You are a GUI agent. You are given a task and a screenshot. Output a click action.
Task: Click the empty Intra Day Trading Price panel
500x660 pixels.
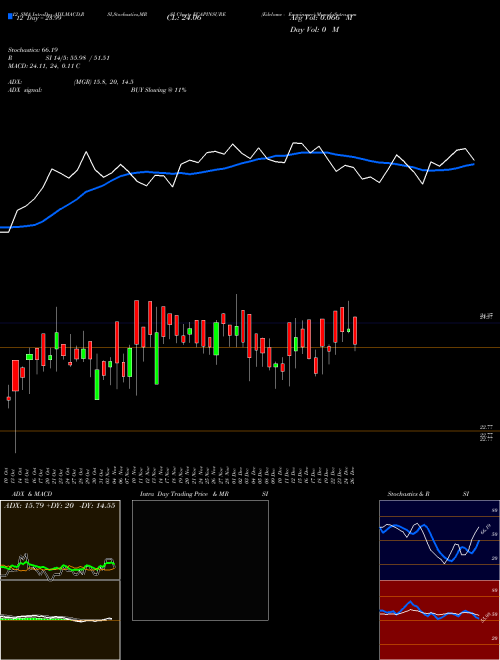(200, 560)
